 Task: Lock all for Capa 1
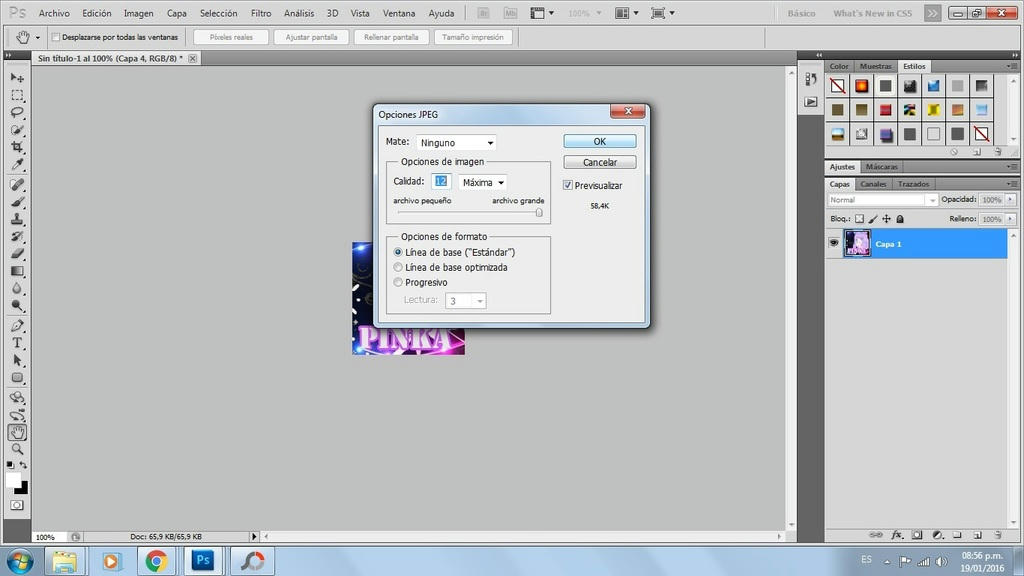pos(900,219)
